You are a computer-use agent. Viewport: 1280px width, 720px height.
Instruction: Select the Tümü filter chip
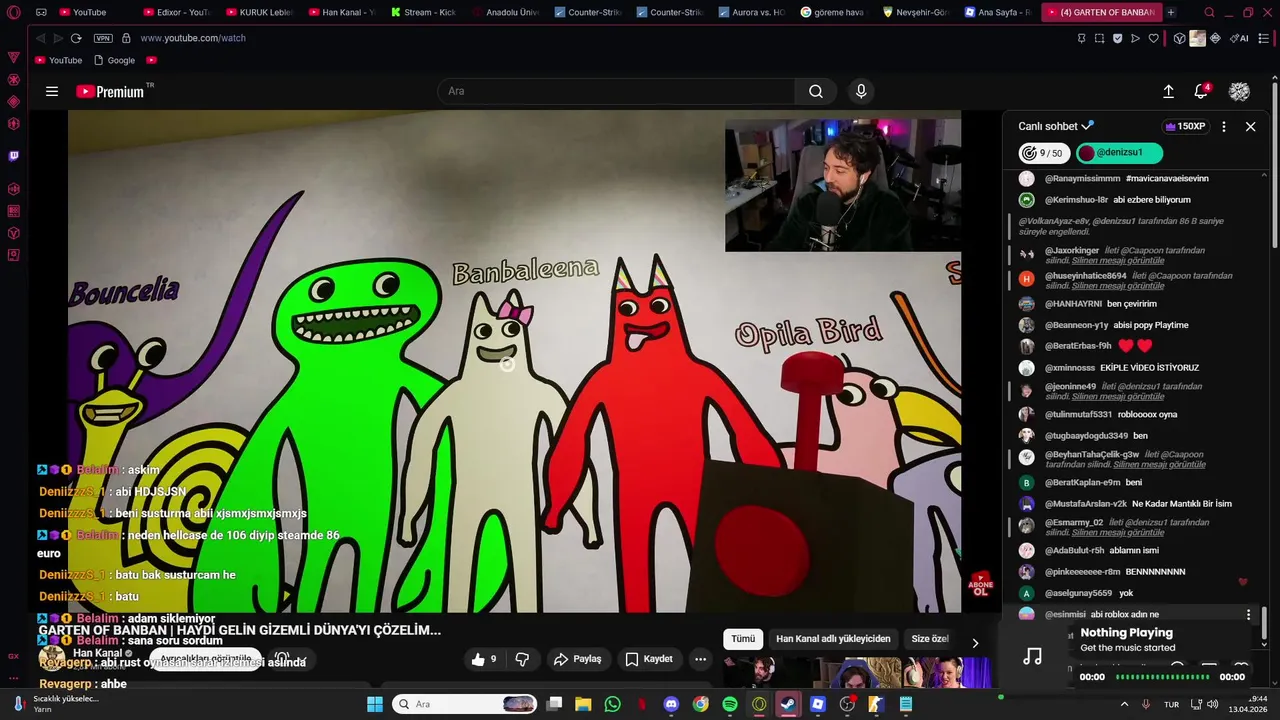[x=743, y=639]
